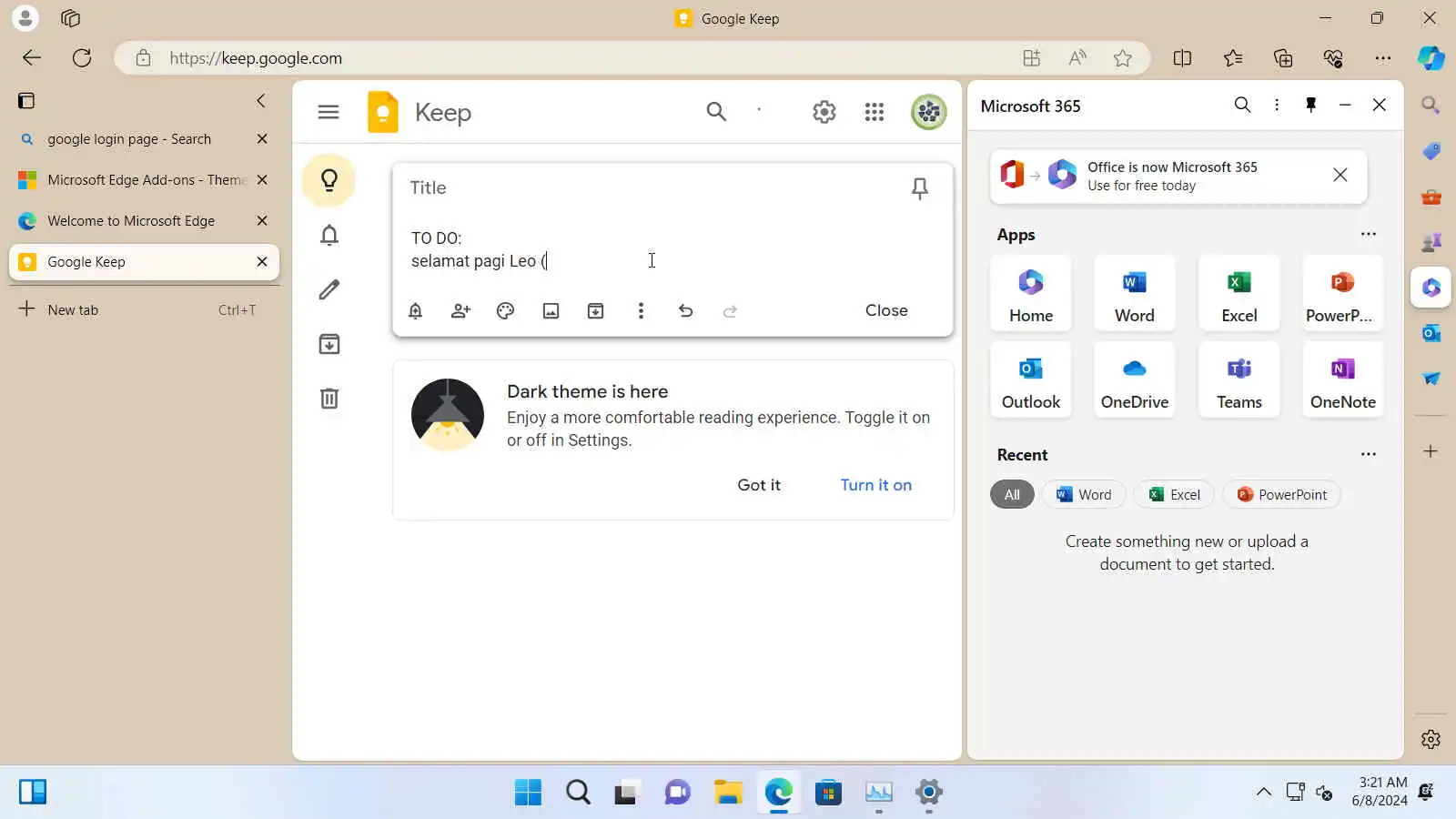Pin the note being edited
This screenshot has width=1456, height=819.
click(x=920, y=188)
